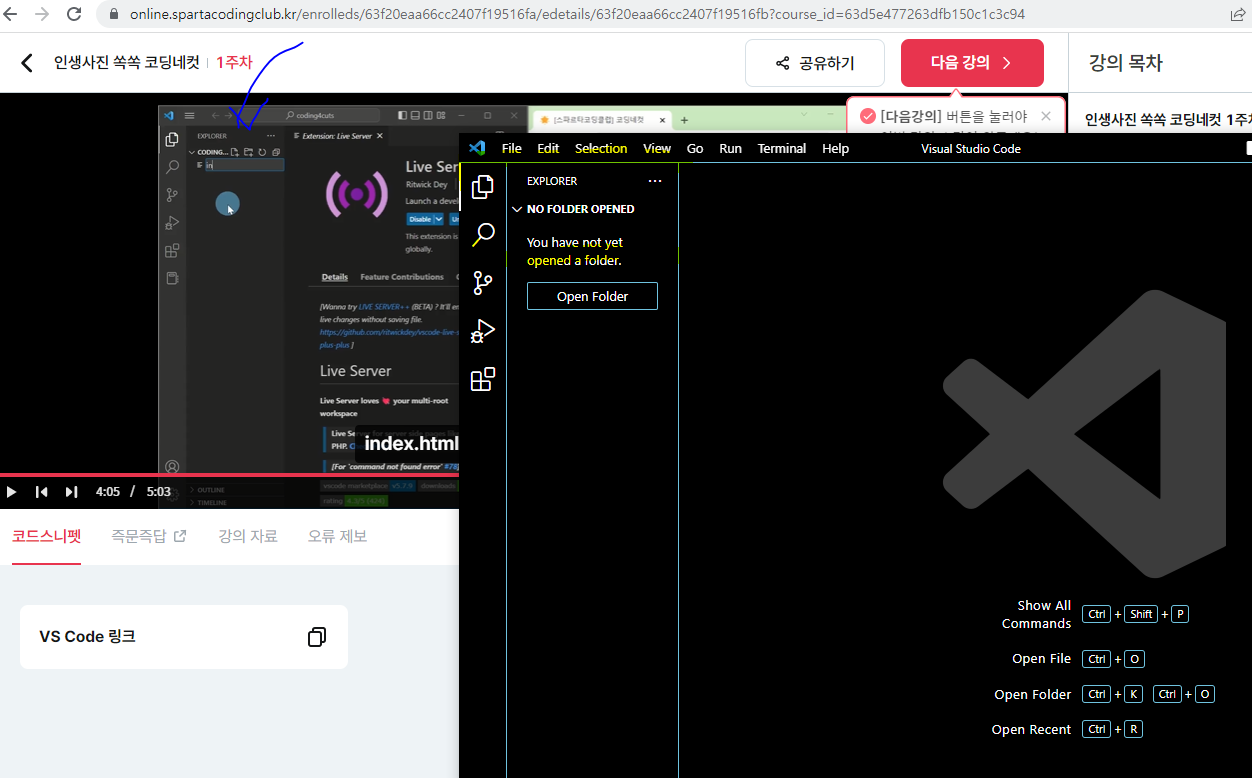The width and height of the screenshot is (1252, 778).
Task: Play the lecture video
Action: (12, 491)
